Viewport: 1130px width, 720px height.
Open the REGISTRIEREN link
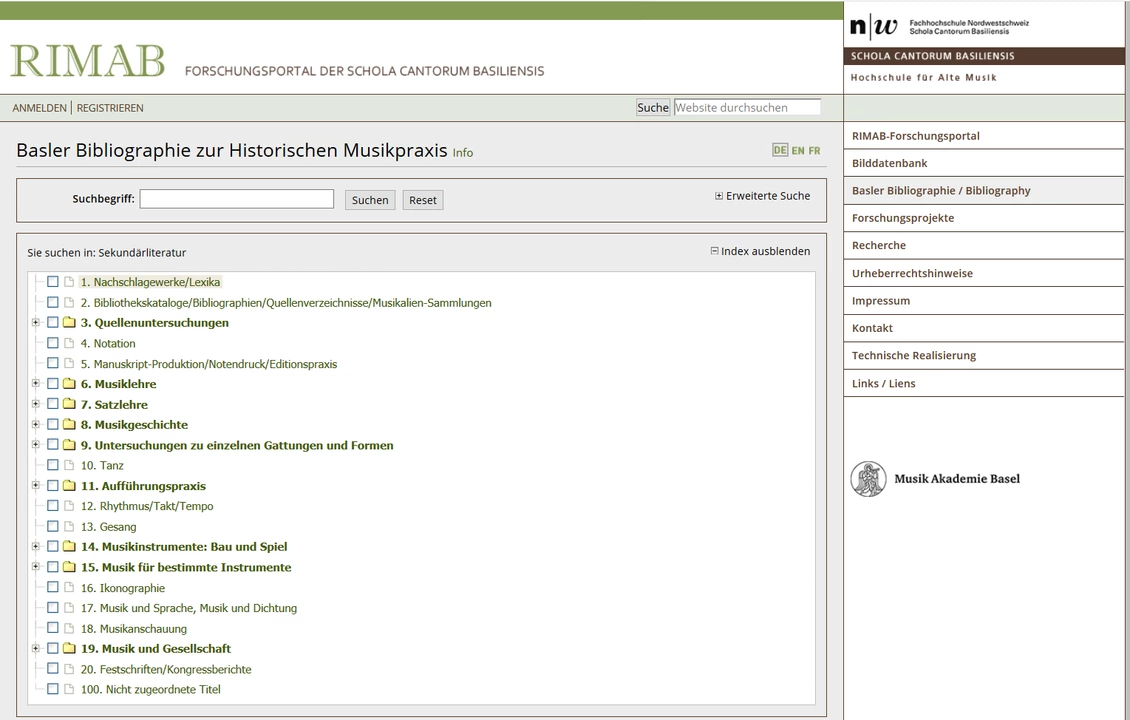click(110, 108)
